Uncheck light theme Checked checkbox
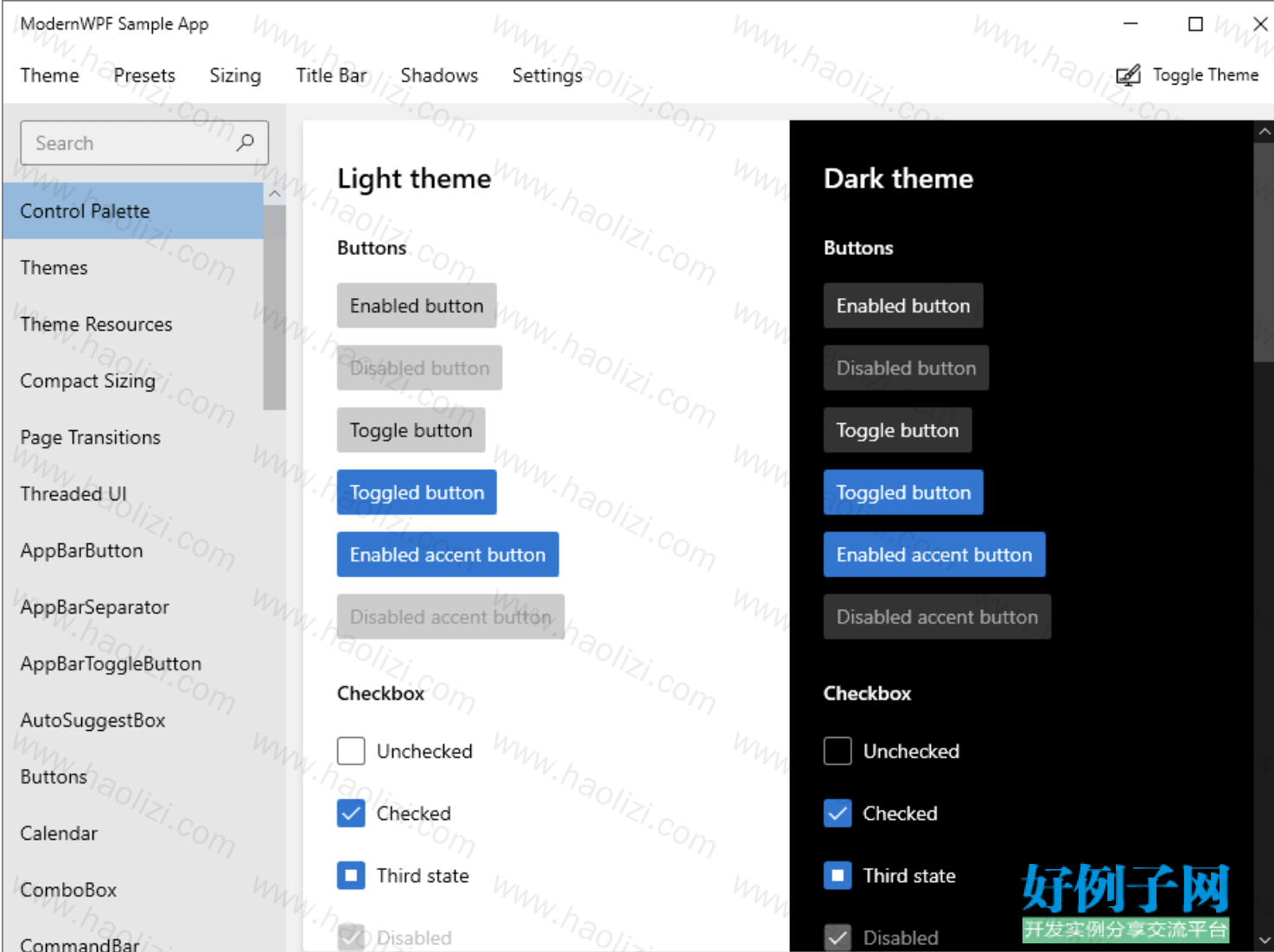1274x952 pixels. pyautogui.click(x=351, y=814)
